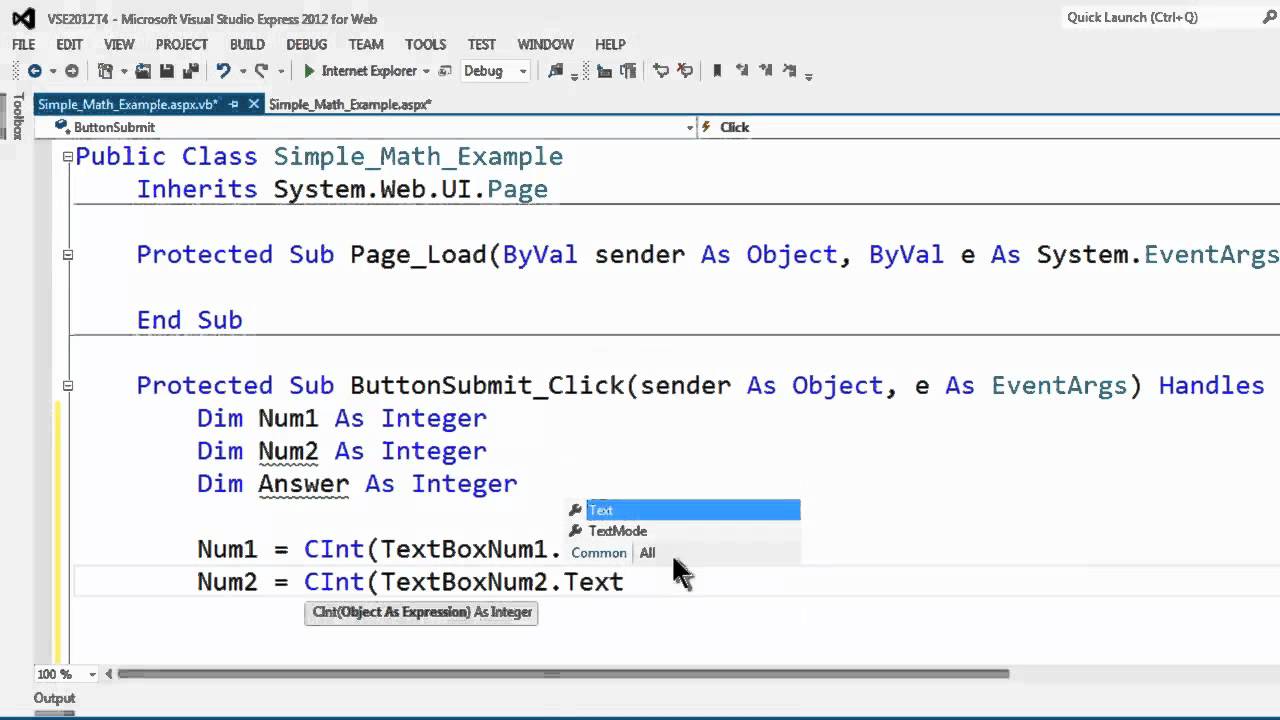Click the Navigate Forward arrow icon
The height and width of the screenshot is (720, 1280).
[x=72, y=71]
